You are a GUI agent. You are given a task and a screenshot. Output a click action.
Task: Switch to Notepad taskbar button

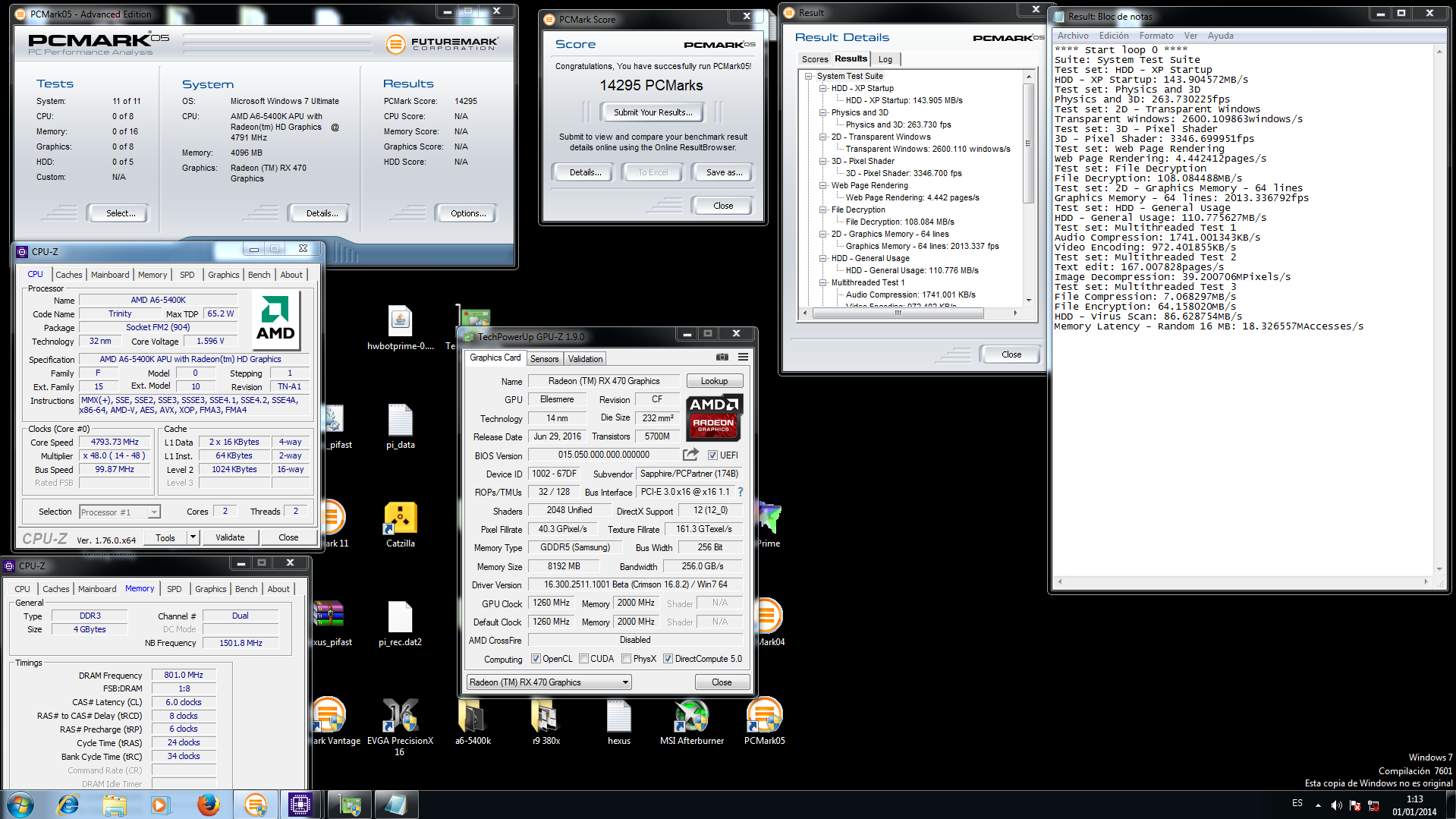395,805
